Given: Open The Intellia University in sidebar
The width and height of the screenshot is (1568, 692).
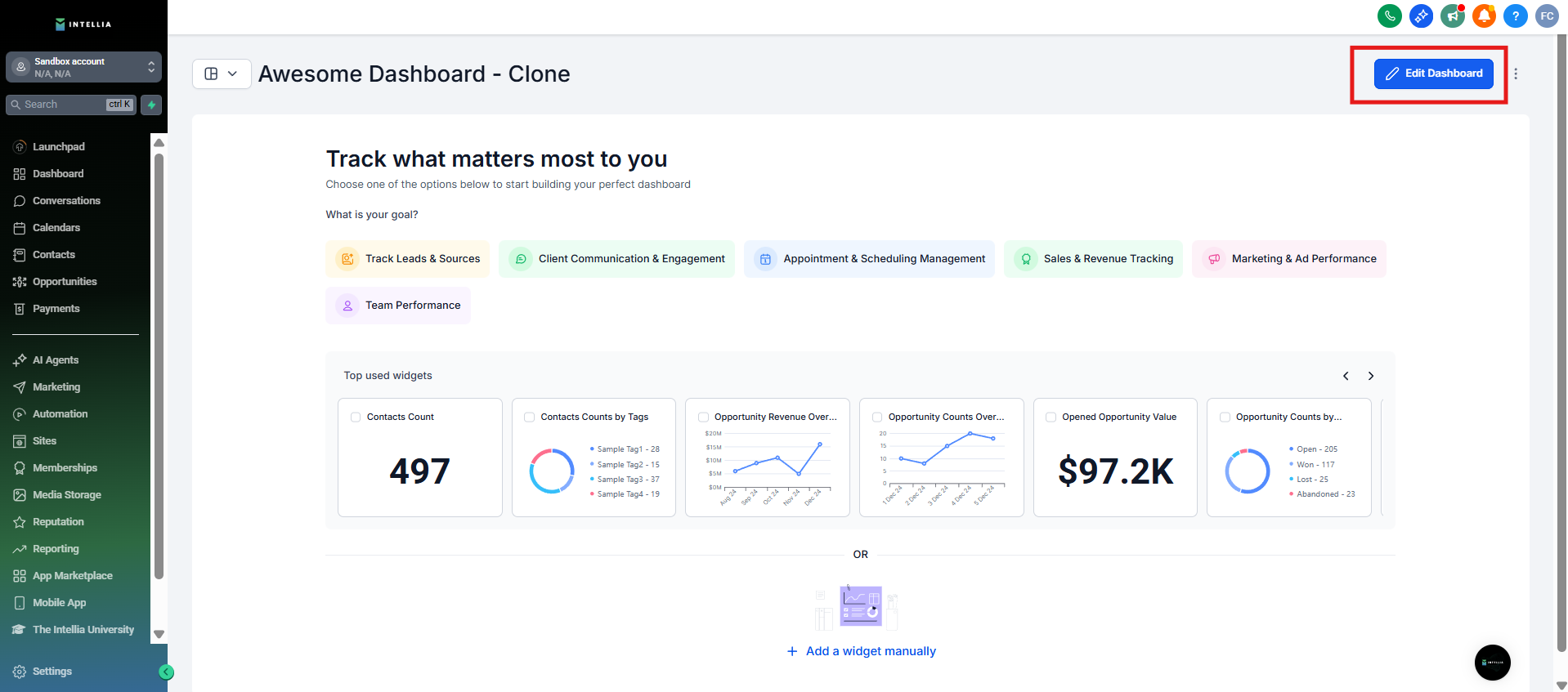Looking at the screenshot, I should click(83, 630).
